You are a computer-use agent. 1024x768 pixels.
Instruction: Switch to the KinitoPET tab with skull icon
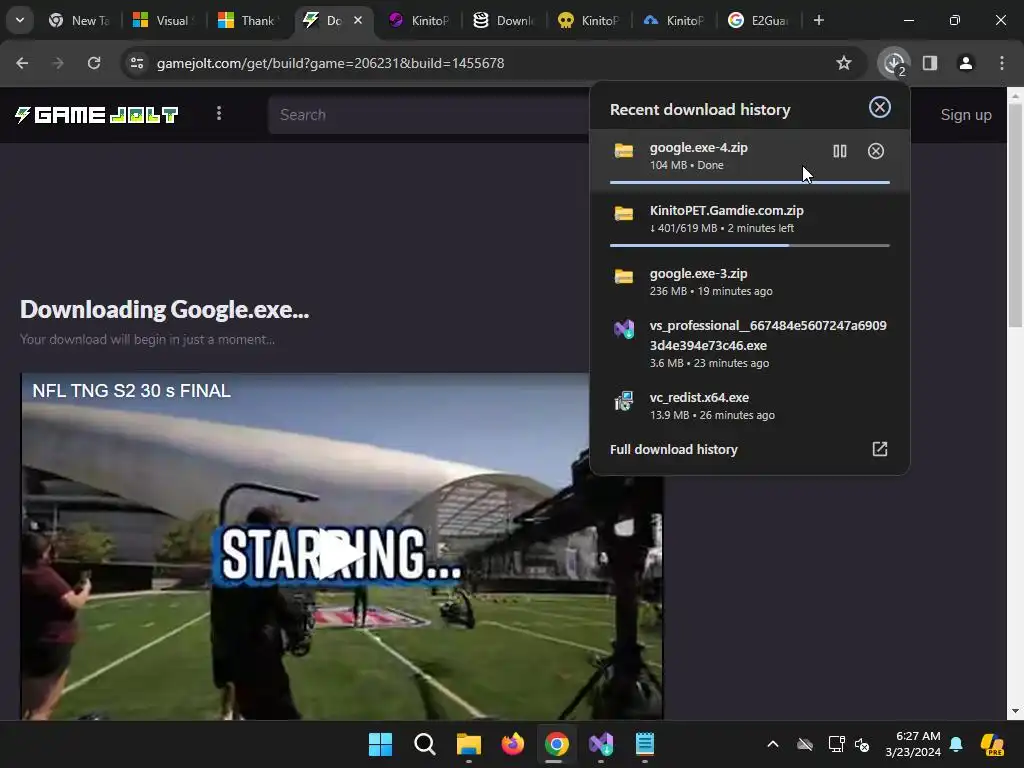tap(588, 20)
